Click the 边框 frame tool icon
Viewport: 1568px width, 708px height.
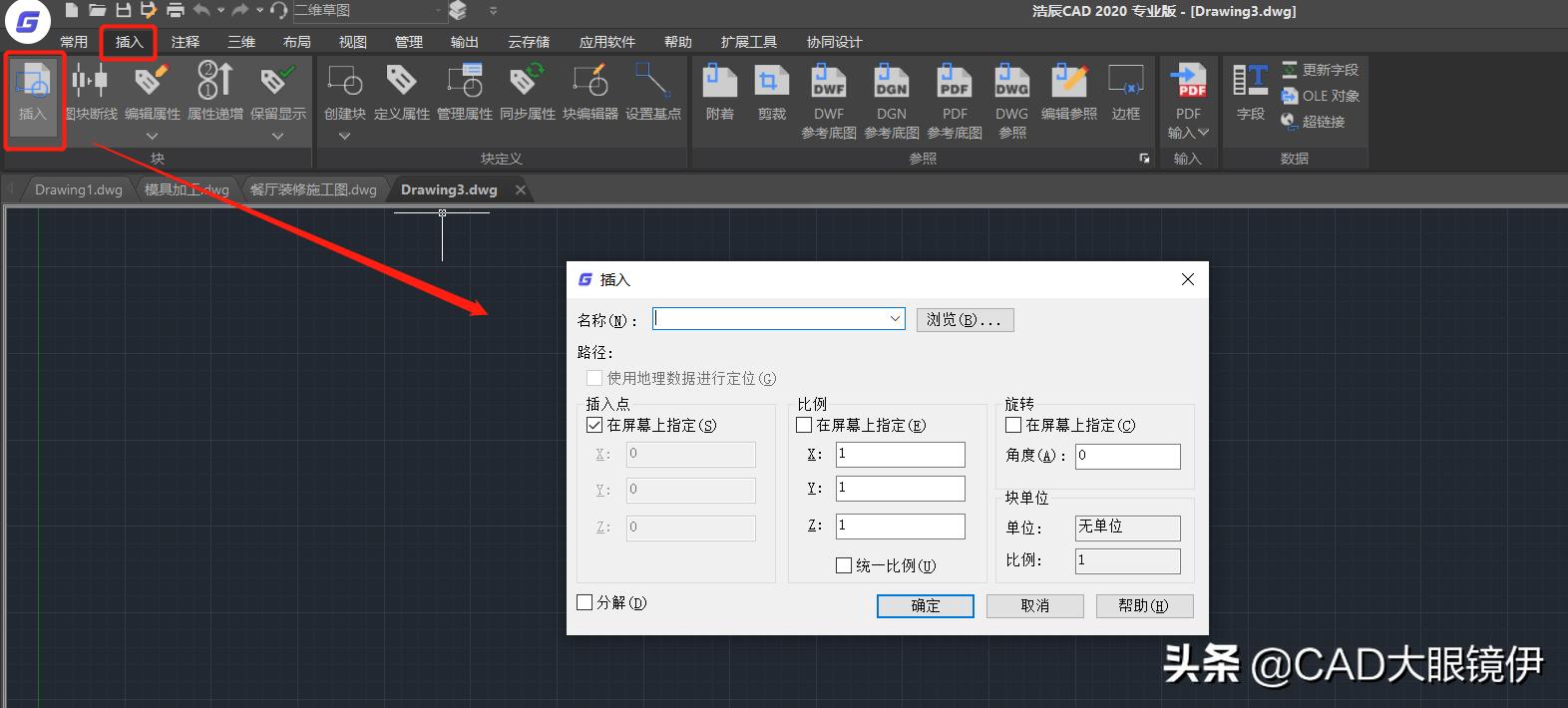click(x=1126, y=92)
